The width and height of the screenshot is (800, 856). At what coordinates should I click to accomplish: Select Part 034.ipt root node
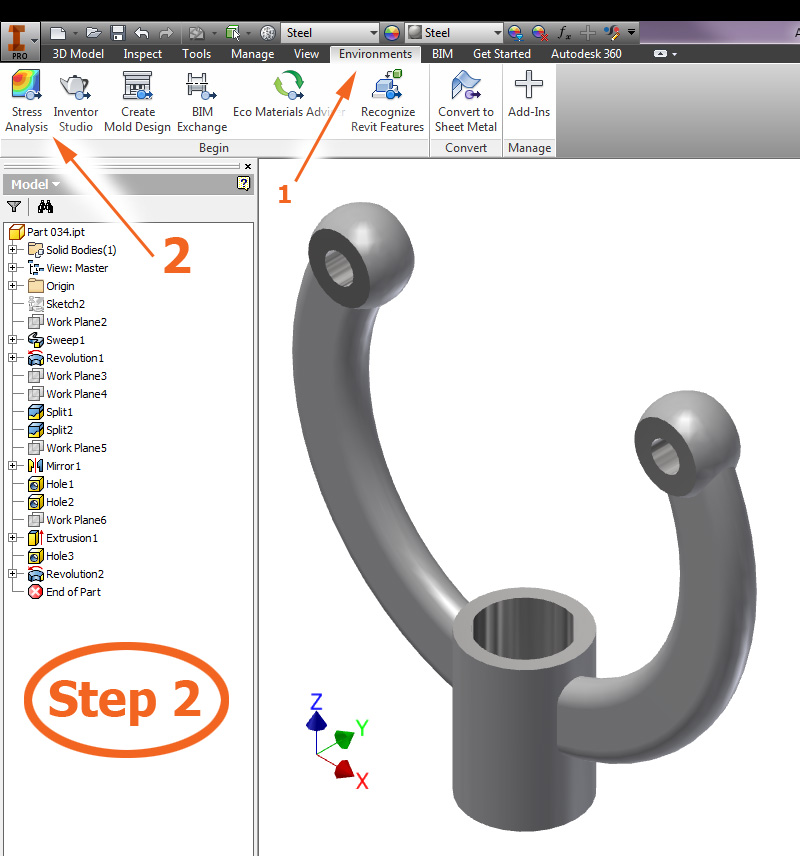coord(48,232)
